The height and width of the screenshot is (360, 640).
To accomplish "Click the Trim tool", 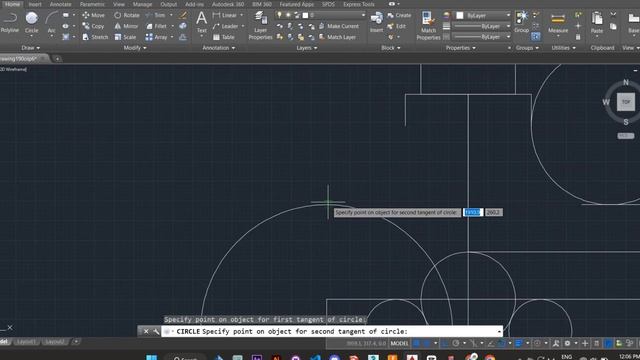I will tap(156, 15).
